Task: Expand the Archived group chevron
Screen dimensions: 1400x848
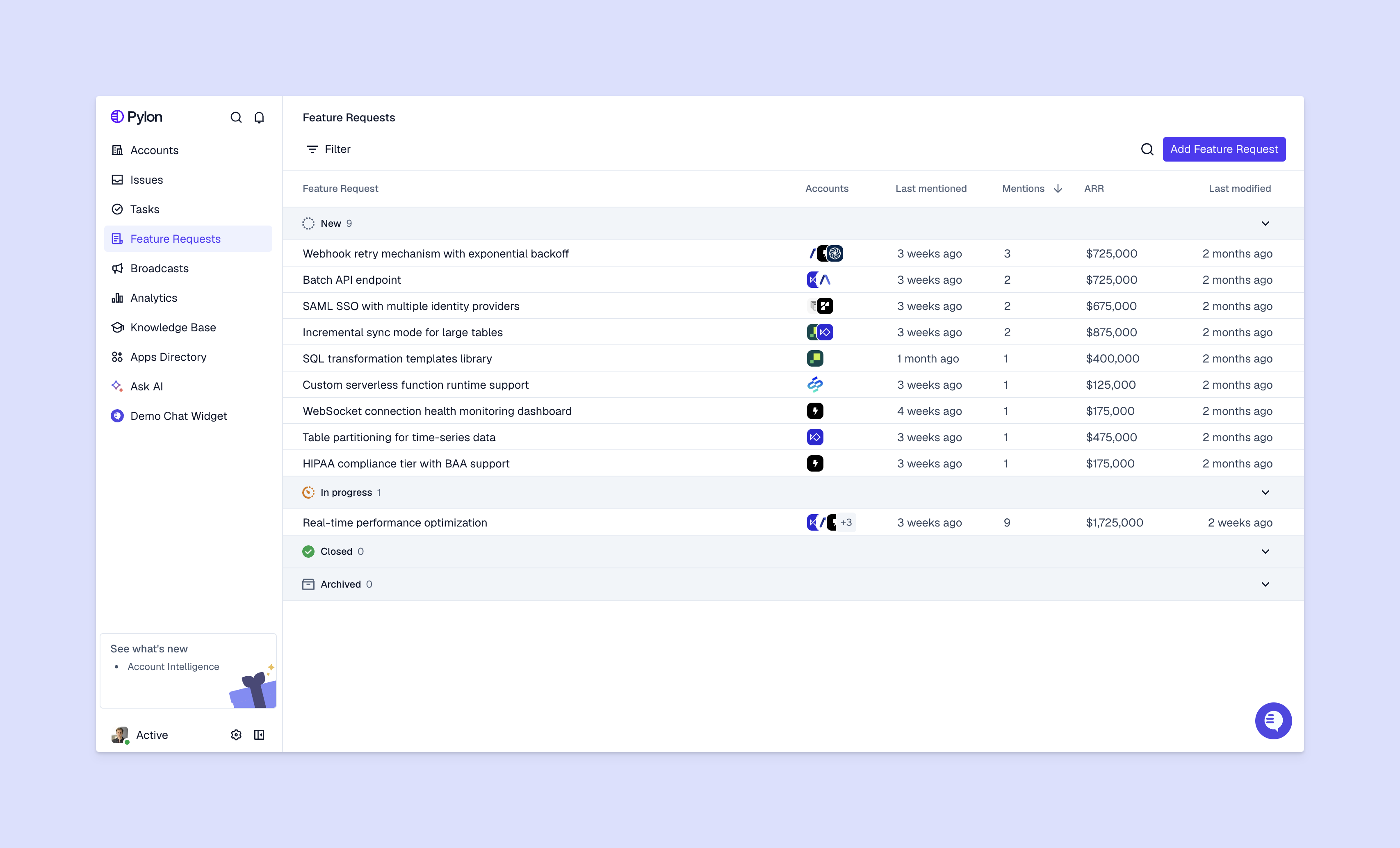Action: pyautogui.click(x=1265, y=584)
